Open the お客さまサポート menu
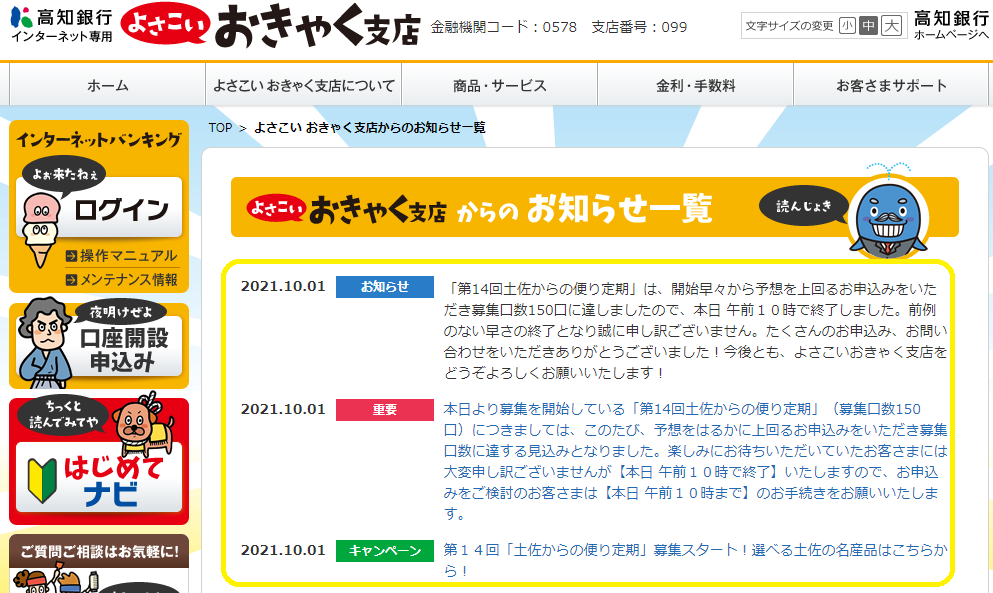993x593 pixels. point(891,85)
